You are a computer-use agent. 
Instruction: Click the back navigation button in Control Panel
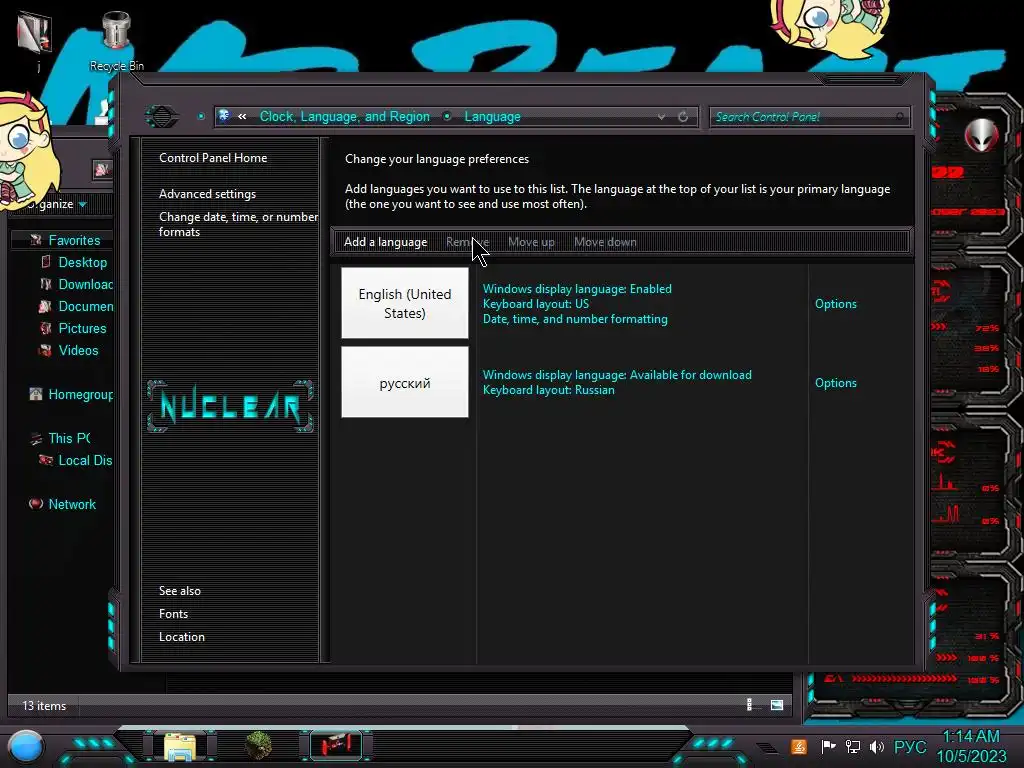pyautogui.click(x=162, y=117)
